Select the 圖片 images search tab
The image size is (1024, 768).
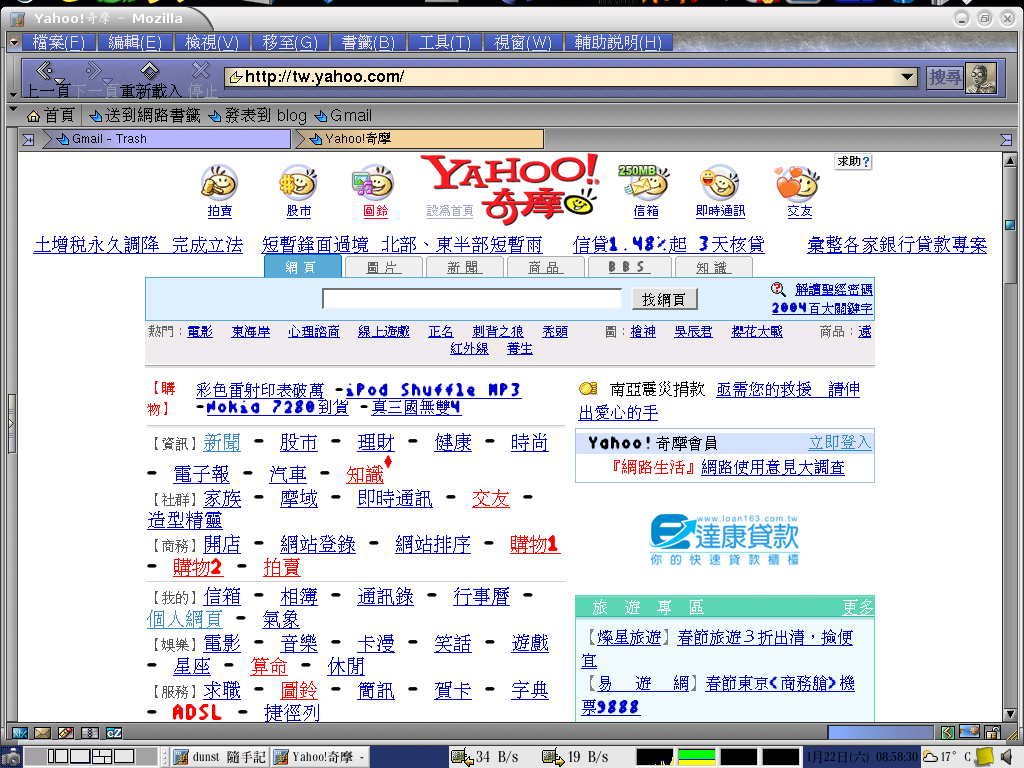[x=383, y=267]
